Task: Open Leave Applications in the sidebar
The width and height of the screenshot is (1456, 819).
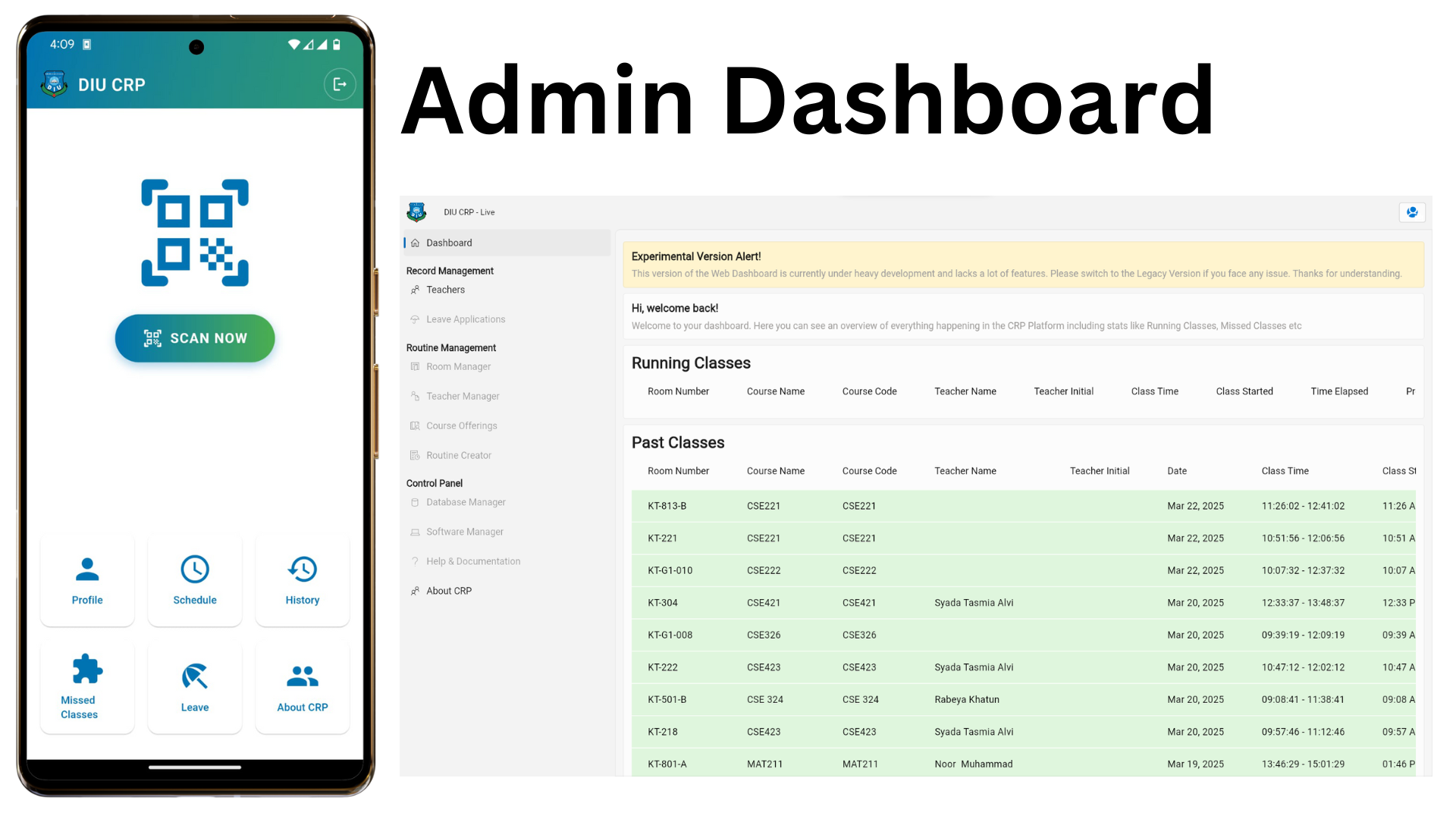Action: (x=465, y=319)
